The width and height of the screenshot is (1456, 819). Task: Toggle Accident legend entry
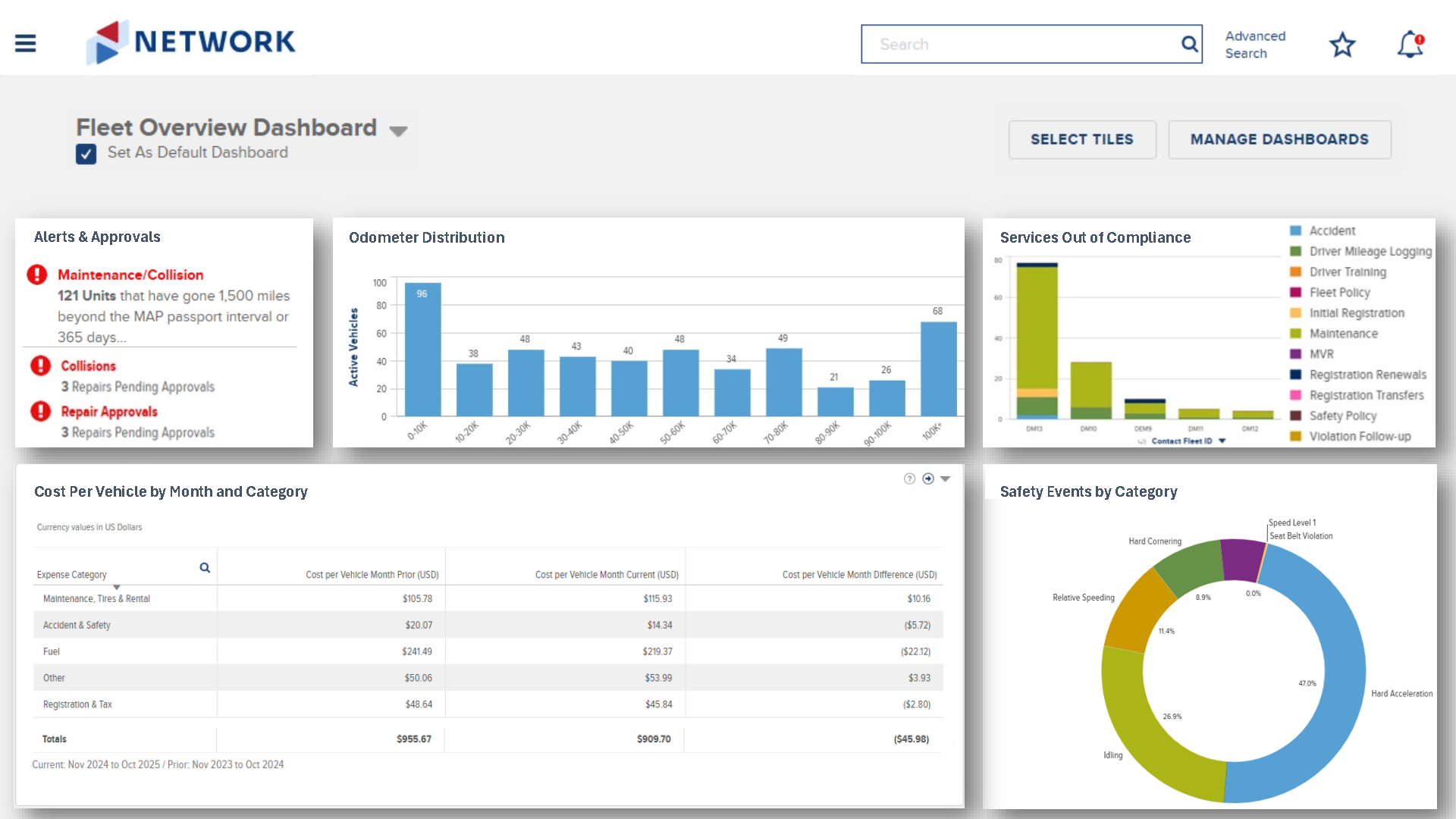point(1332,231)
